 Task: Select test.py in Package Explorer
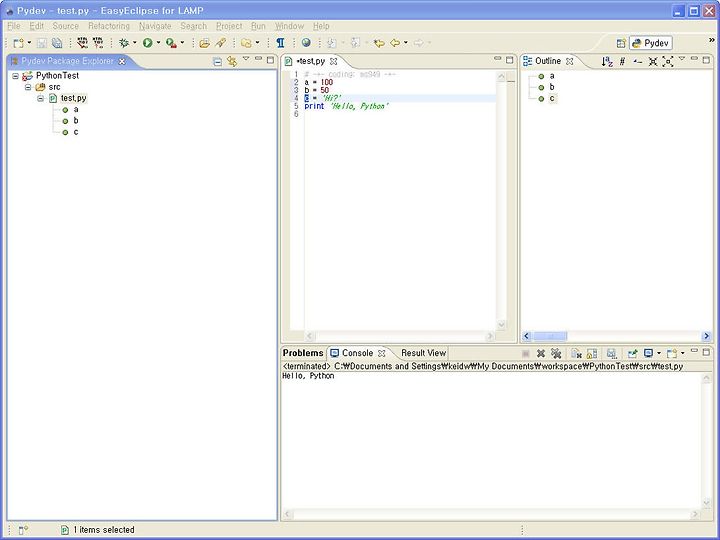click(x=73, y=98)
